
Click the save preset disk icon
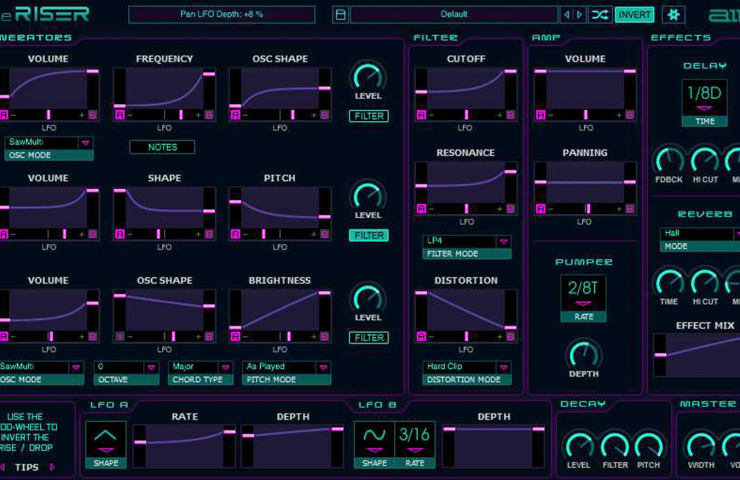point(340,15)
